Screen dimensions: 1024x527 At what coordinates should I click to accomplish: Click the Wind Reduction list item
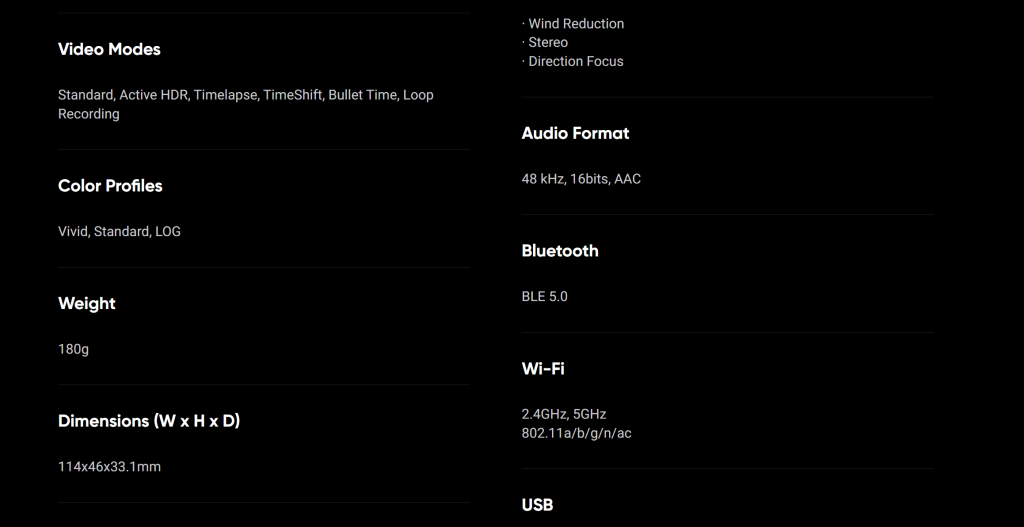(x=573, y=24)
